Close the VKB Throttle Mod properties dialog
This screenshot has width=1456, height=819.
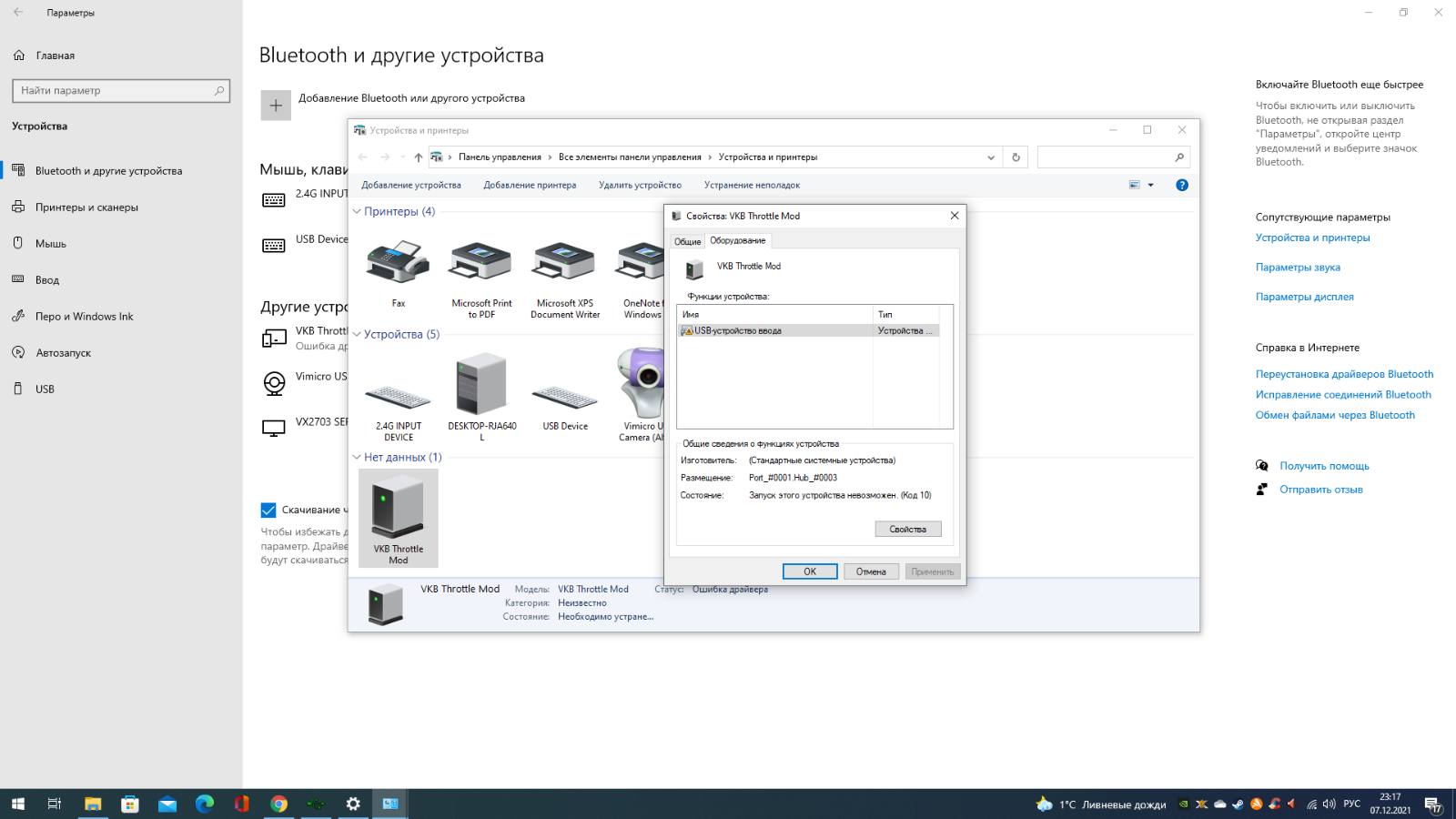tap(955, 216)
